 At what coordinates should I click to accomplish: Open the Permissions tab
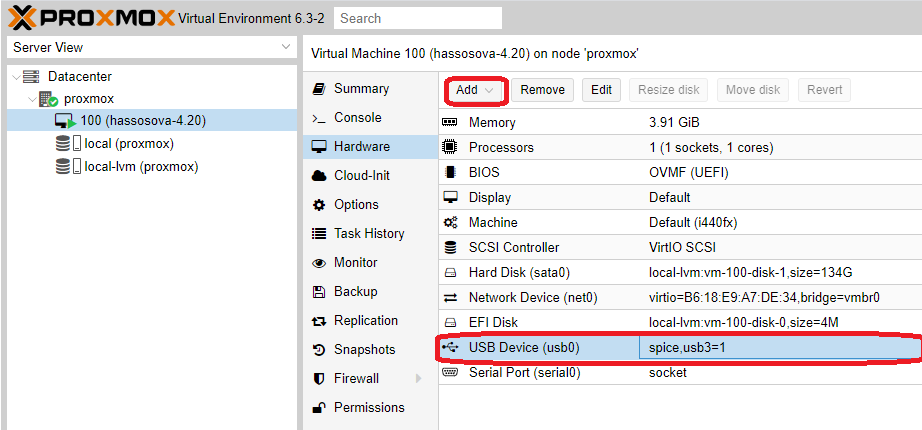370,407
